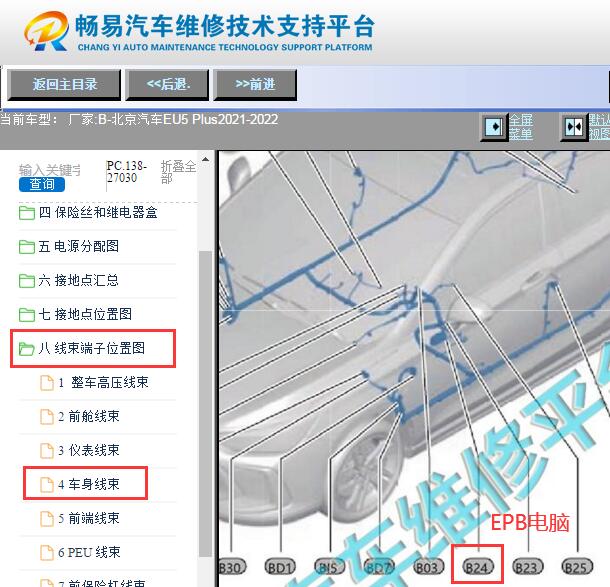Go back with the <<后退 button

click(x=167, y=84)
